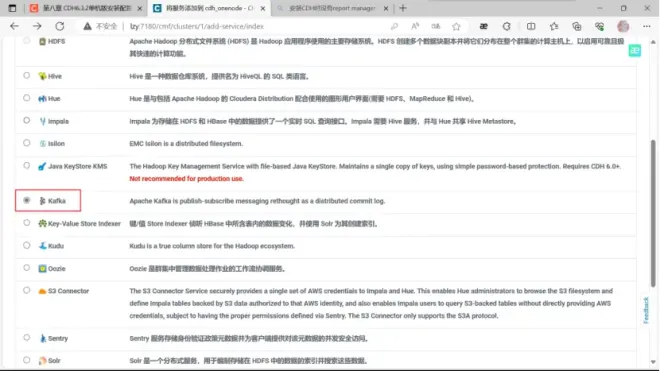Select the Hive service radio button

pos(27,75)
